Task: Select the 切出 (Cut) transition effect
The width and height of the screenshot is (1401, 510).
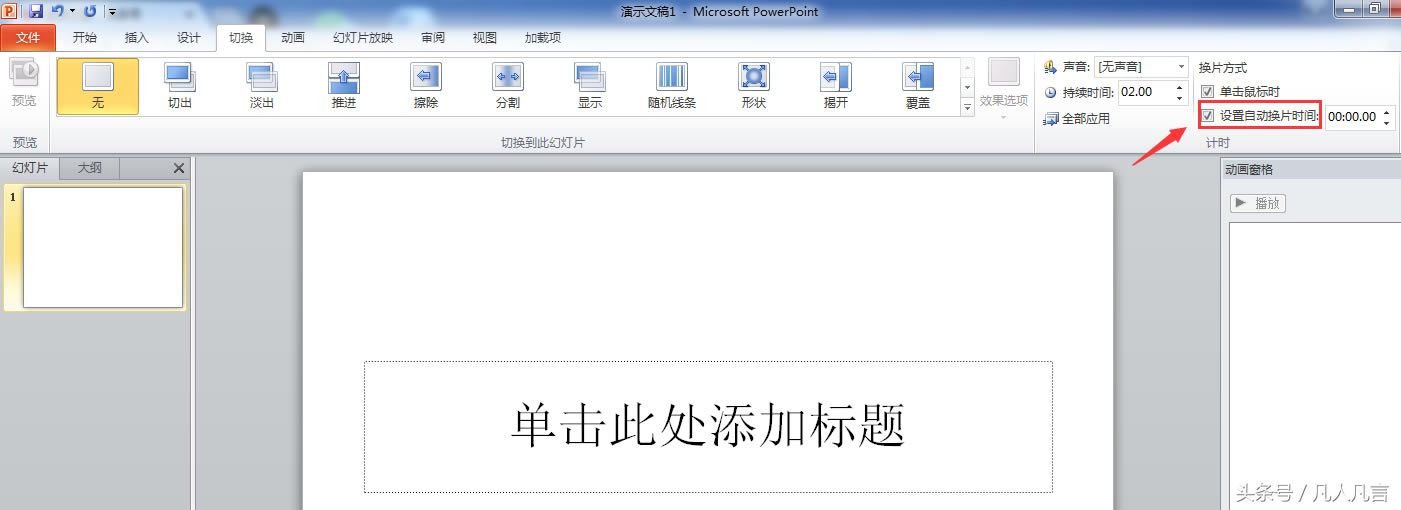Action: [180, 85]
